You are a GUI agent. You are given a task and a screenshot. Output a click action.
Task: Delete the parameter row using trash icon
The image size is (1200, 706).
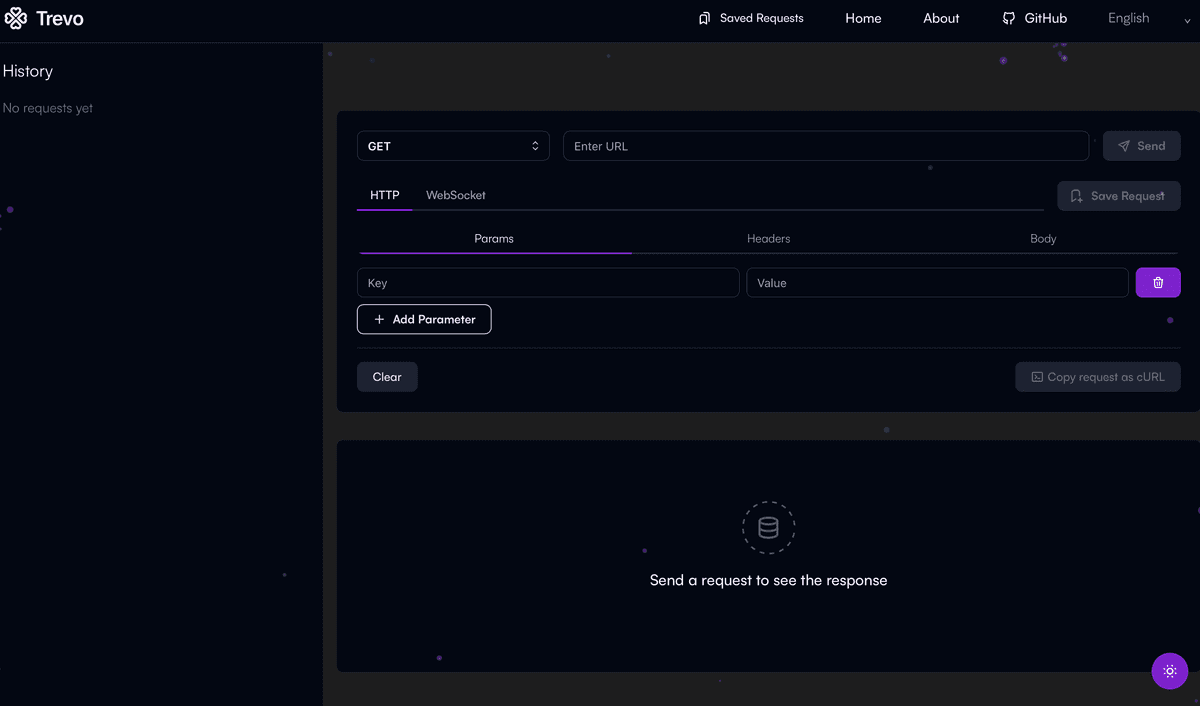click(x=1158, y=282)
